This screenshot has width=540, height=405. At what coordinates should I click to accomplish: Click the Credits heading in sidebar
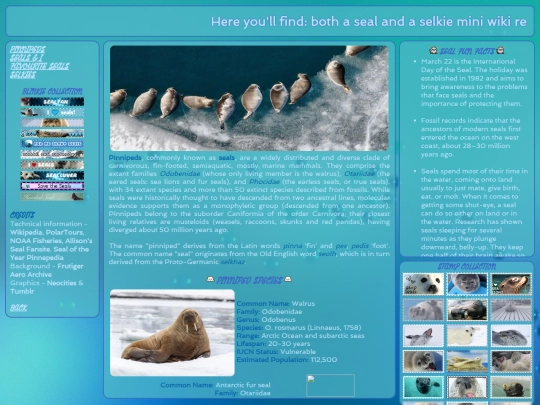(22, 215)
